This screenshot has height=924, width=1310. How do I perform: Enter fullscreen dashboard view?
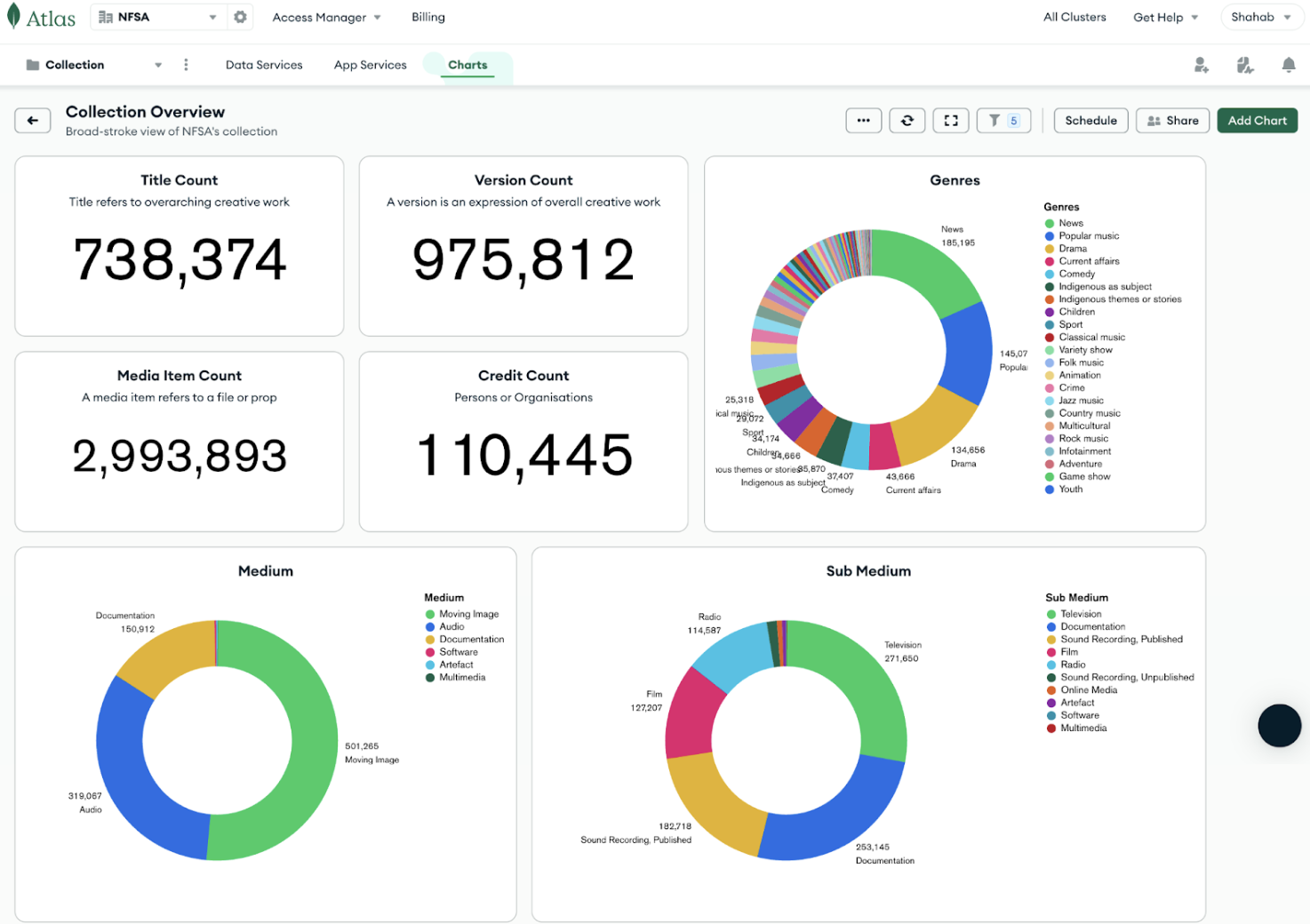click(x=951, y=121)
